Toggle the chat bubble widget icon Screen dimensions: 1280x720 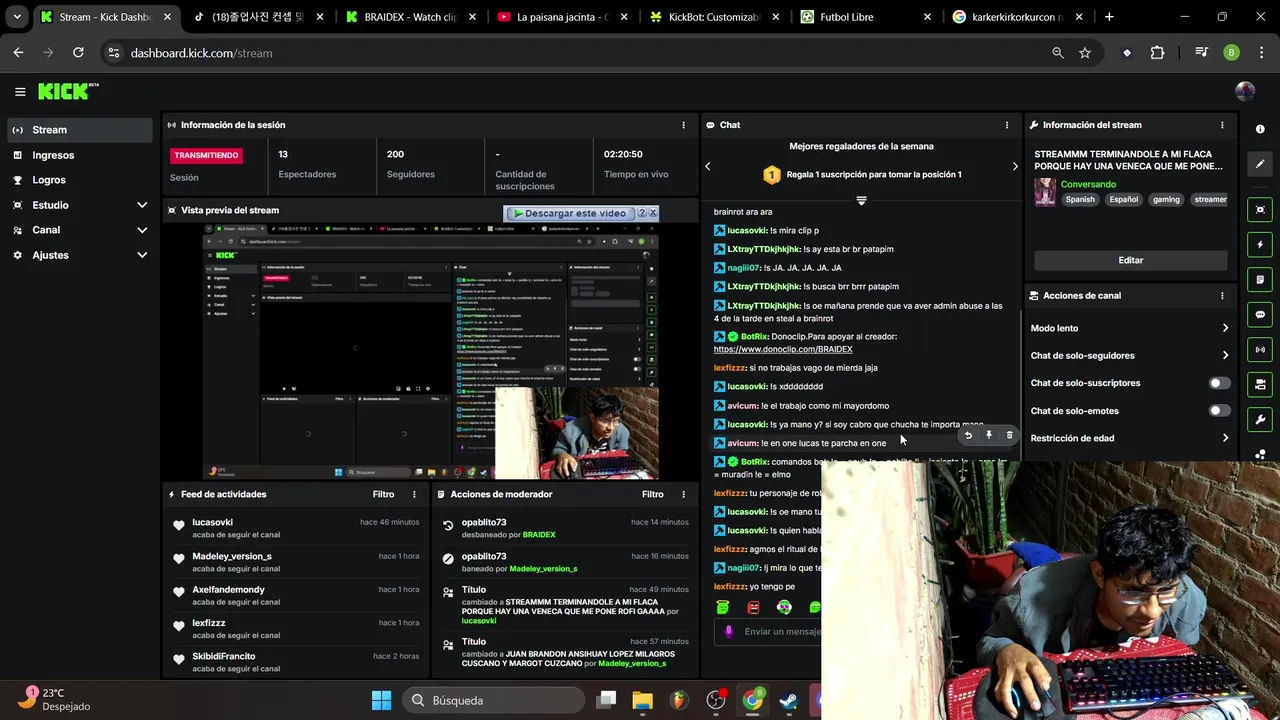[x=1260, y=315]
